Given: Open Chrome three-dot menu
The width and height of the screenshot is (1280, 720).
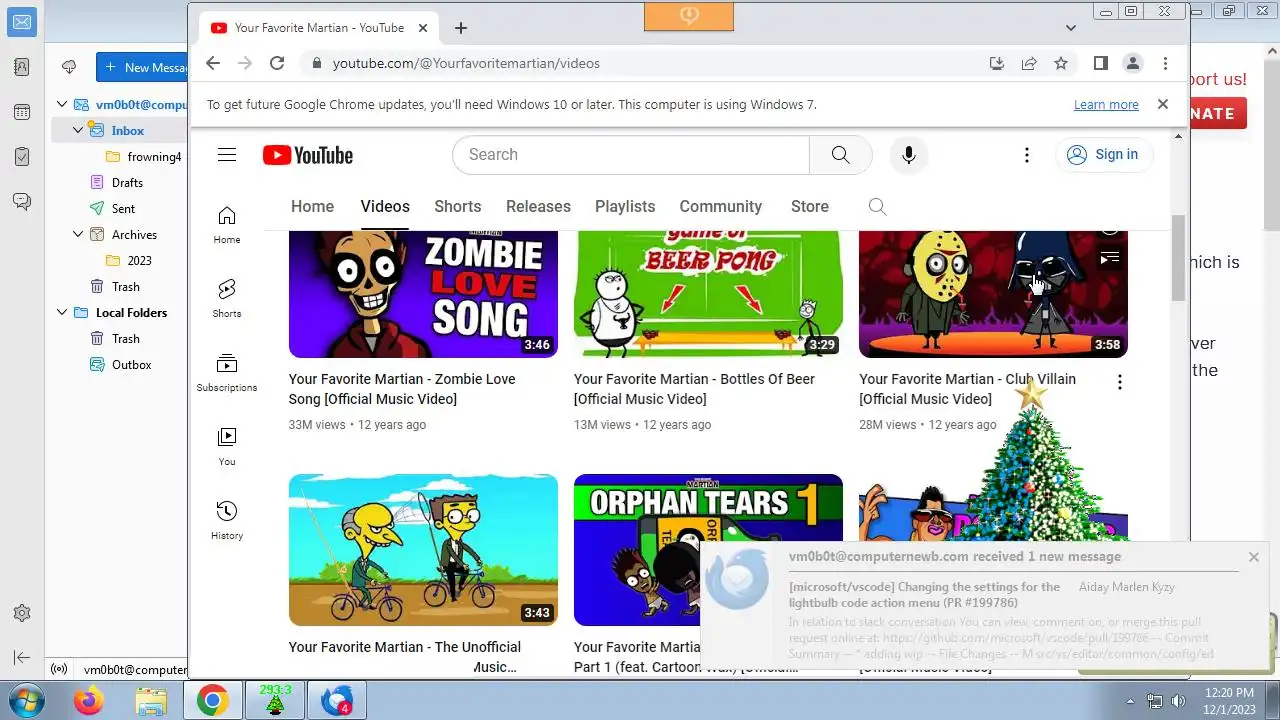Looking at the screenshot, I should pyautogui.click(x=1165, y=63).
